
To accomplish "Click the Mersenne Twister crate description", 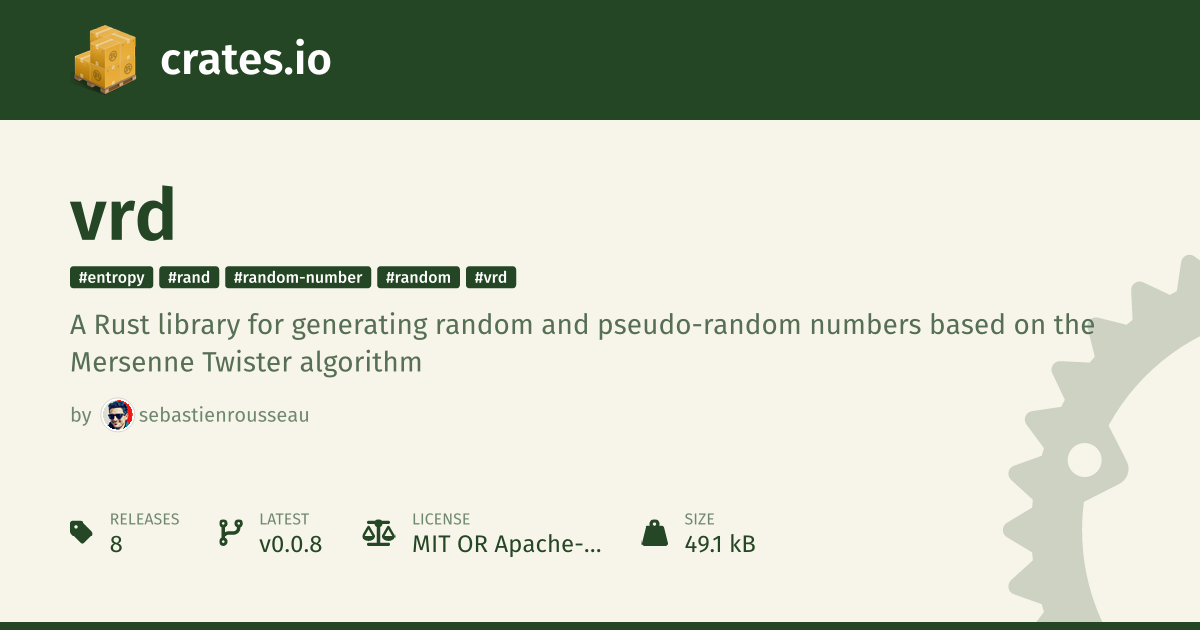I will pyautogui.click(x=582, y=343).
